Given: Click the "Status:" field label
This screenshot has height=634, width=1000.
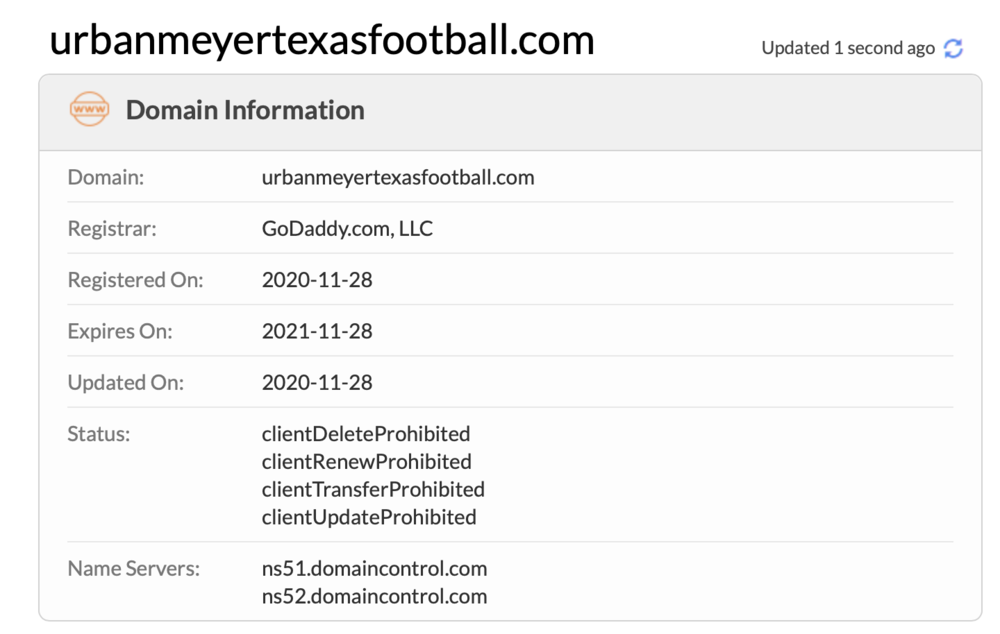Looking at the screenshot, I should 99,434.
